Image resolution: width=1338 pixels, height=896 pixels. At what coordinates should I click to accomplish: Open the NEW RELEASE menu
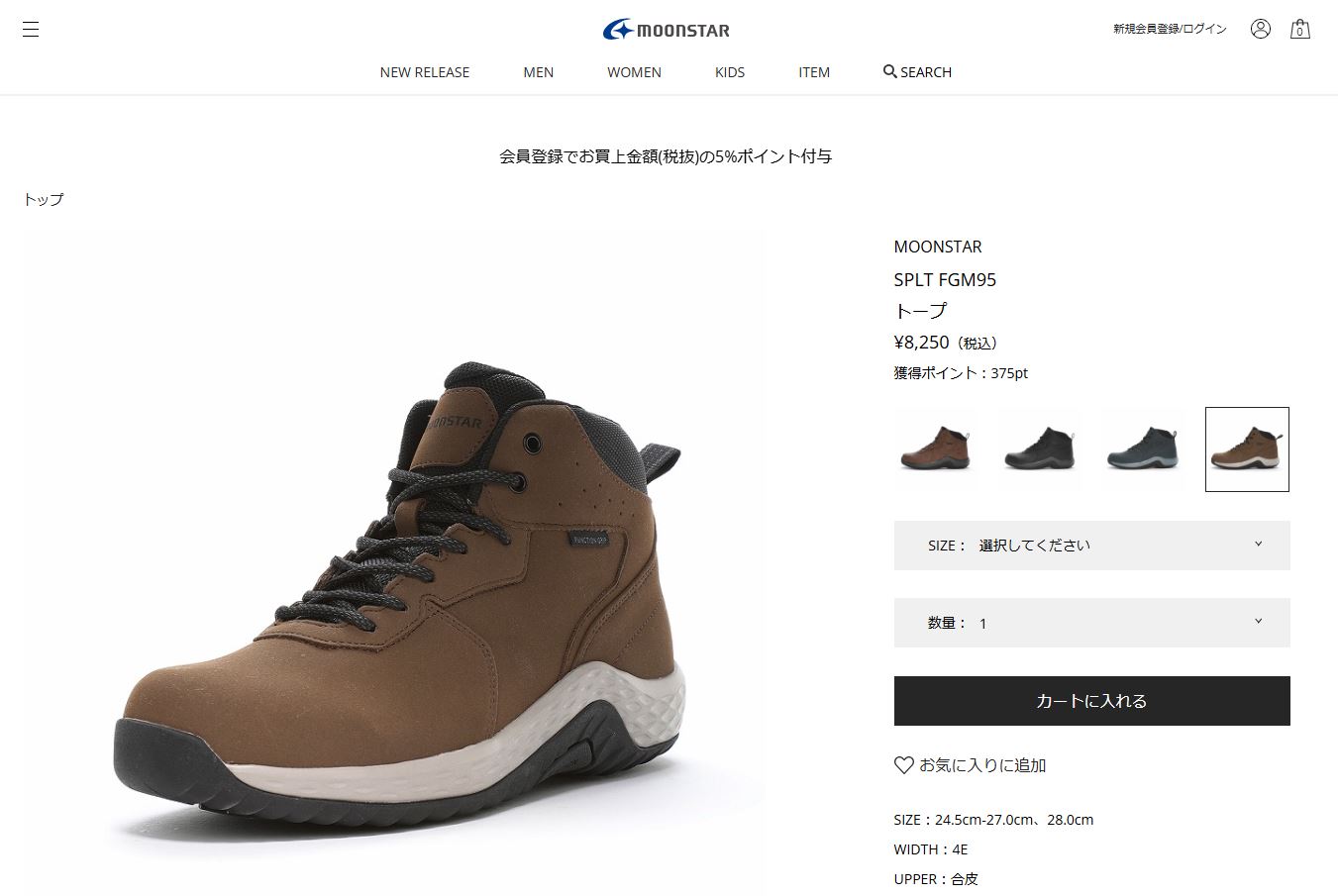(425, 72)
